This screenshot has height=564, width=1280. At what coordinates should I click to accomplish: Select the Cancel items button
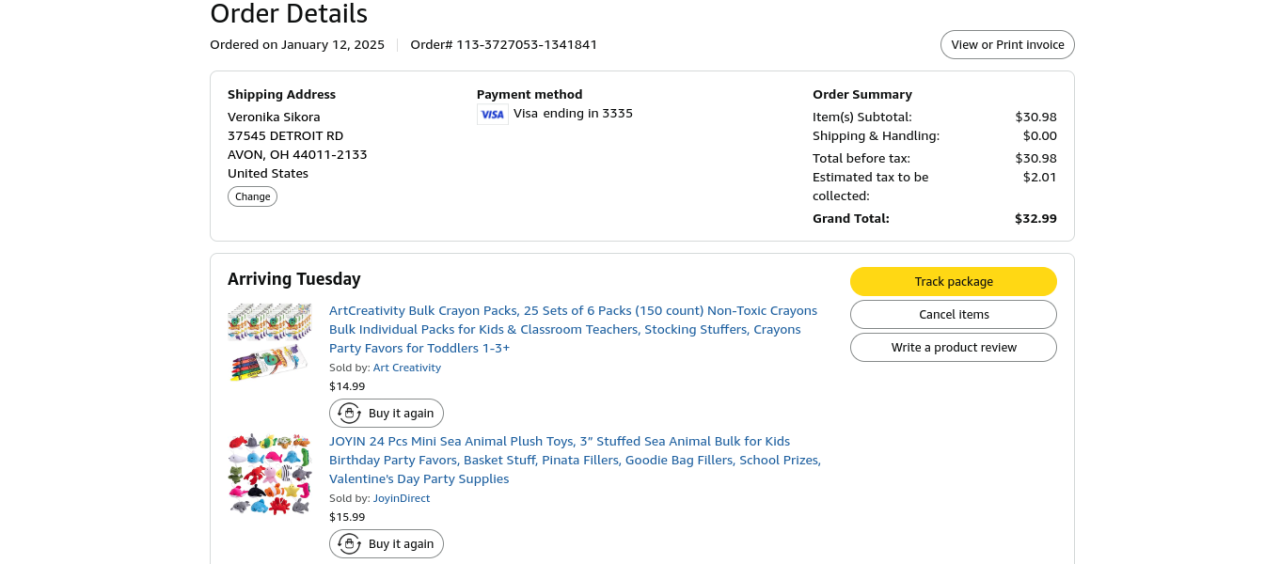point(953,315)
